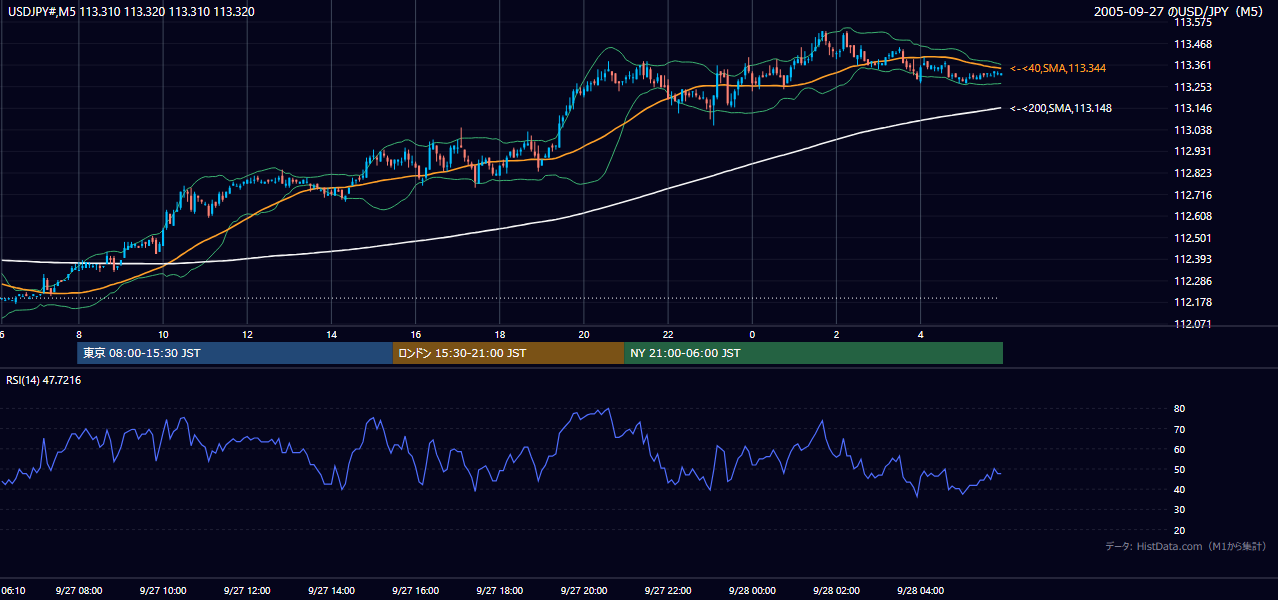The height and width of the screenshot is (600, 1278).
Task: Click hour label 10 on price chart axis
Action: (x=162, y=334)
